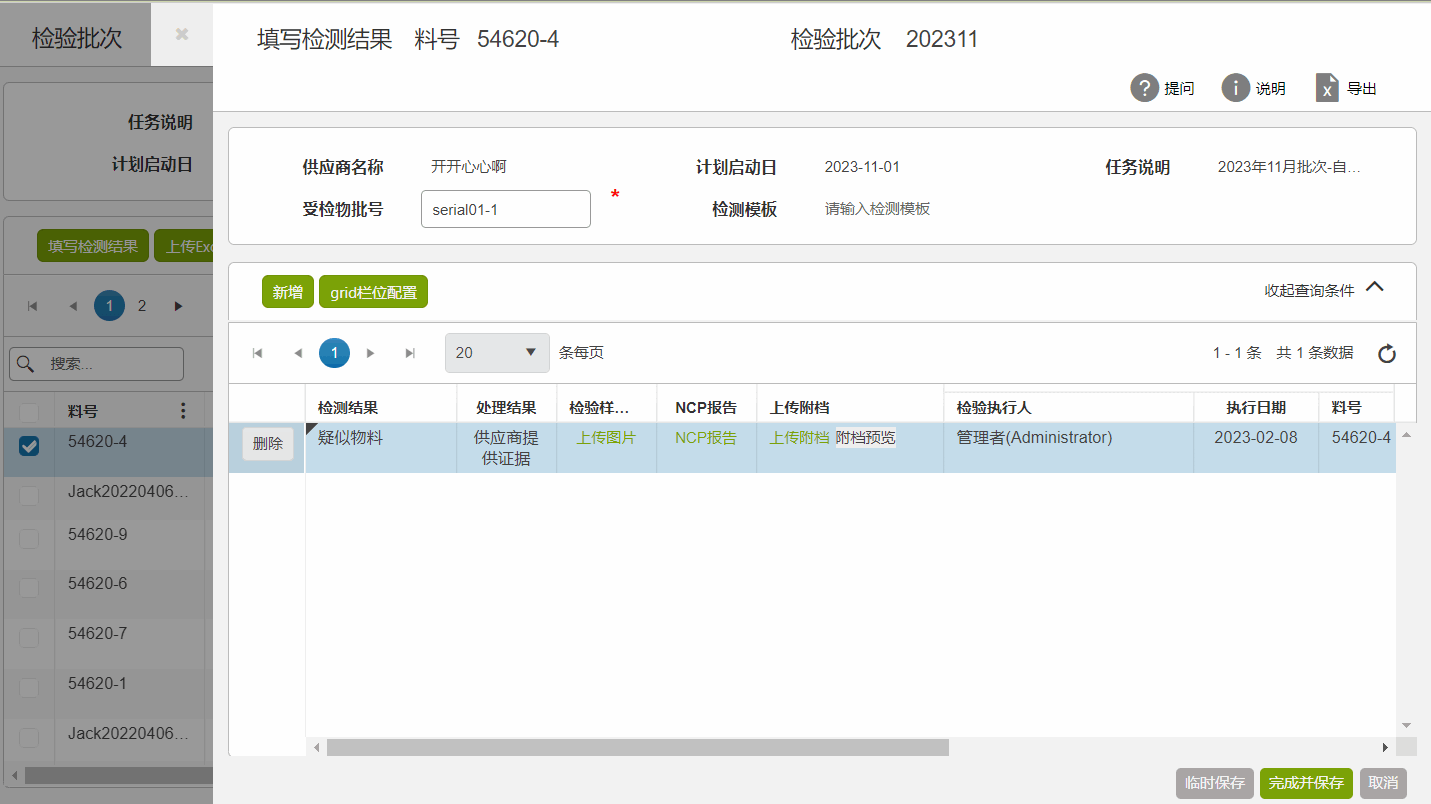This screenshot has width=1431, height=804.
Task: Sort by 检测结果 column header
Action: pyautogui.click(x=348, y=407)
